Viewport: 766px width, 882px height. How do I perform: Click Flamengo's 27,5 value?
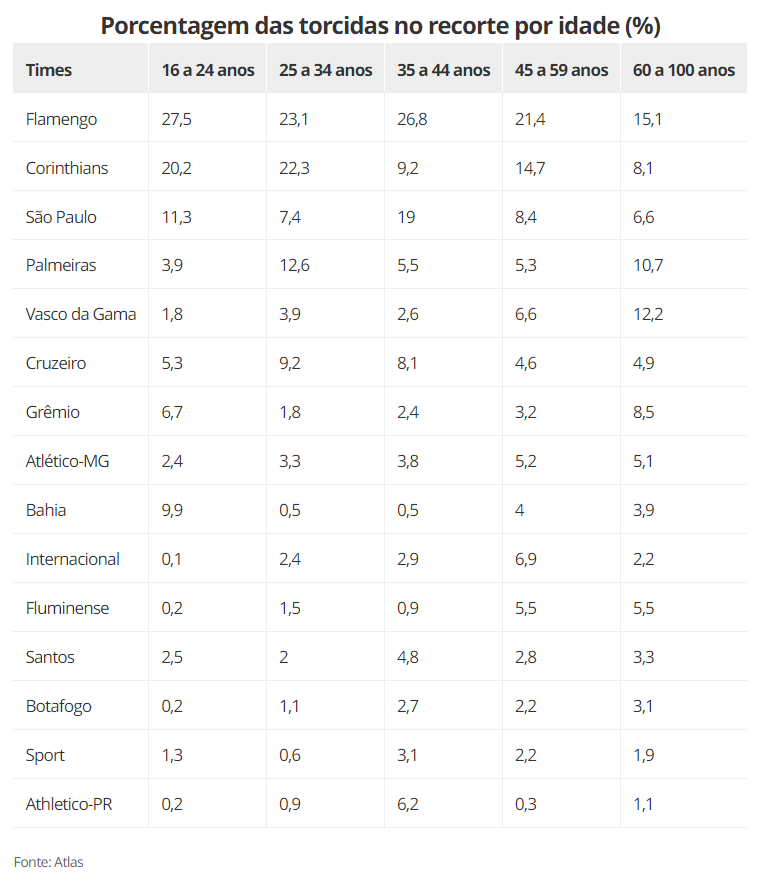tap(176, 119)
